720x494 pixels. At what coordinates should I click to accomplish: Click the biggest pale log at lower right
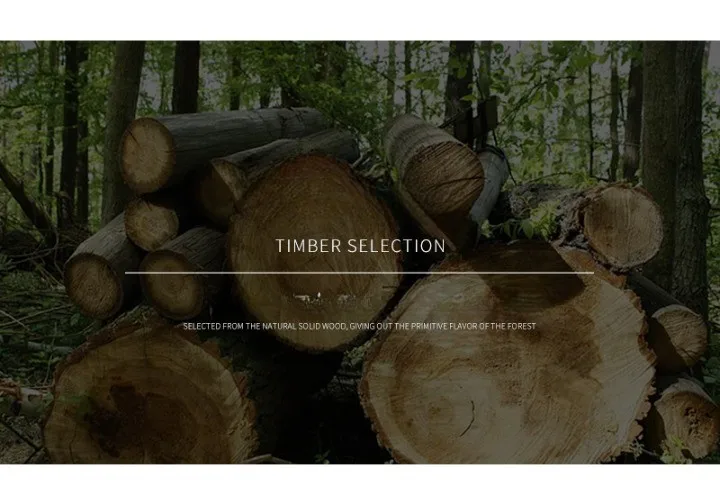pyautogui.click(x=507, y=356)
